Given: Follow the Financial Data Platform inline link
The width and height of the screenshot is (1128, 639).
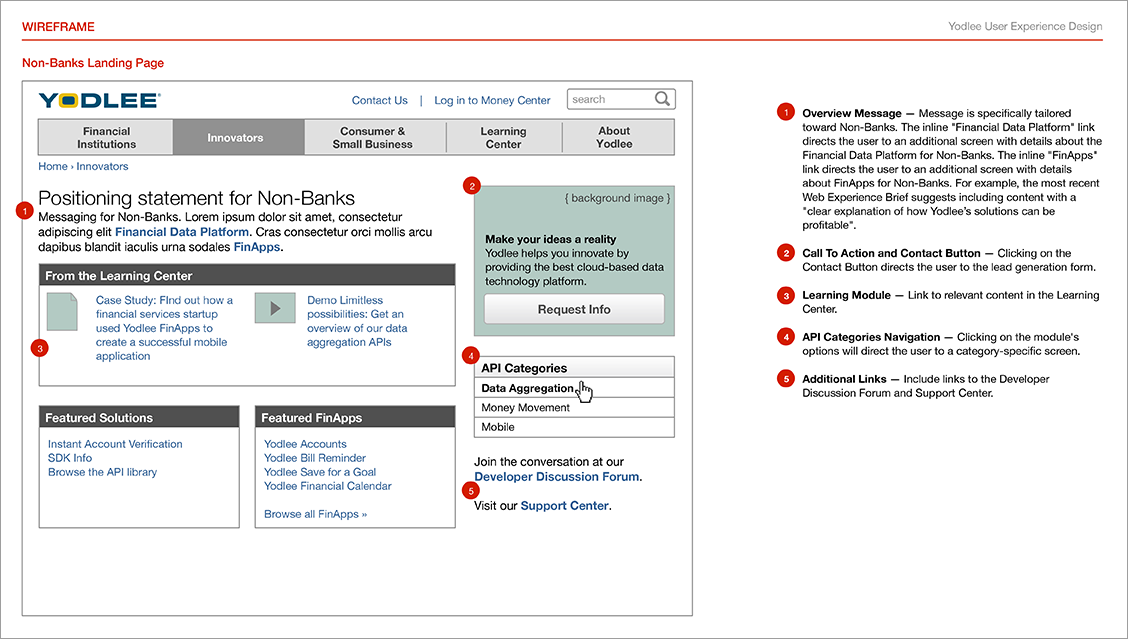Looking at the screenshot, I should point(182,232).
